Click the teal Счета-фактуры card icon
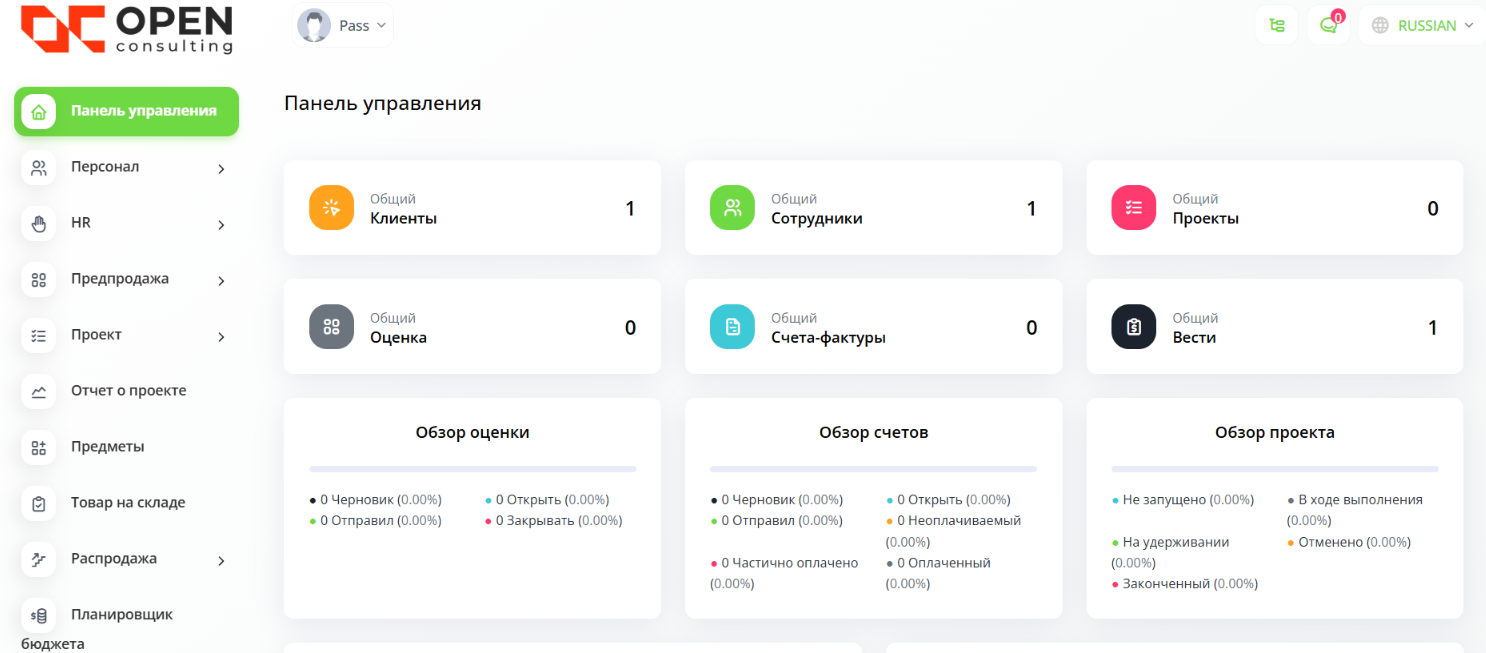 [x=732, y=327]
